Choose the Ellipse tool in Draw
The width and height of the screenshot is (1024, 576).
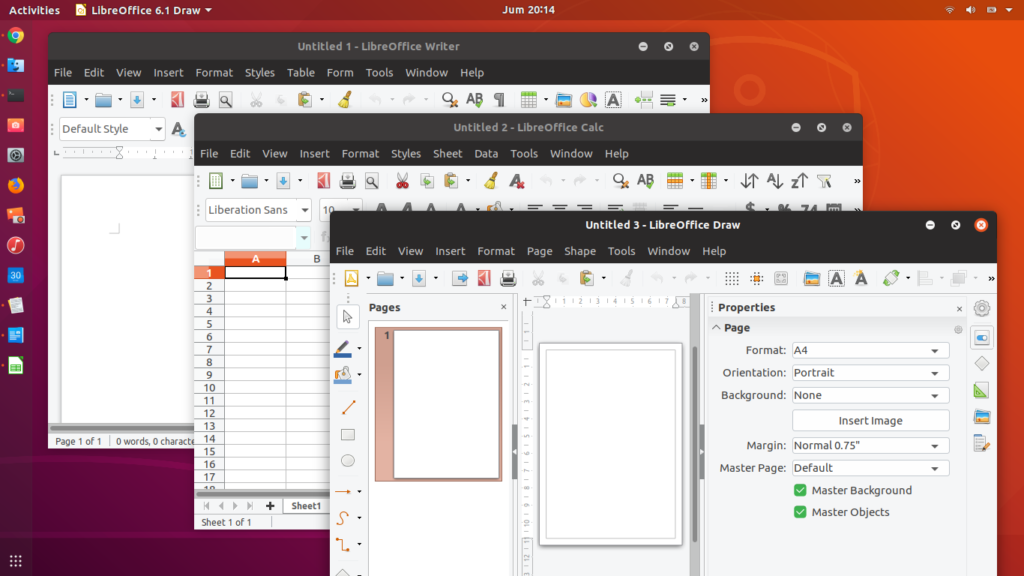(348, 460)
